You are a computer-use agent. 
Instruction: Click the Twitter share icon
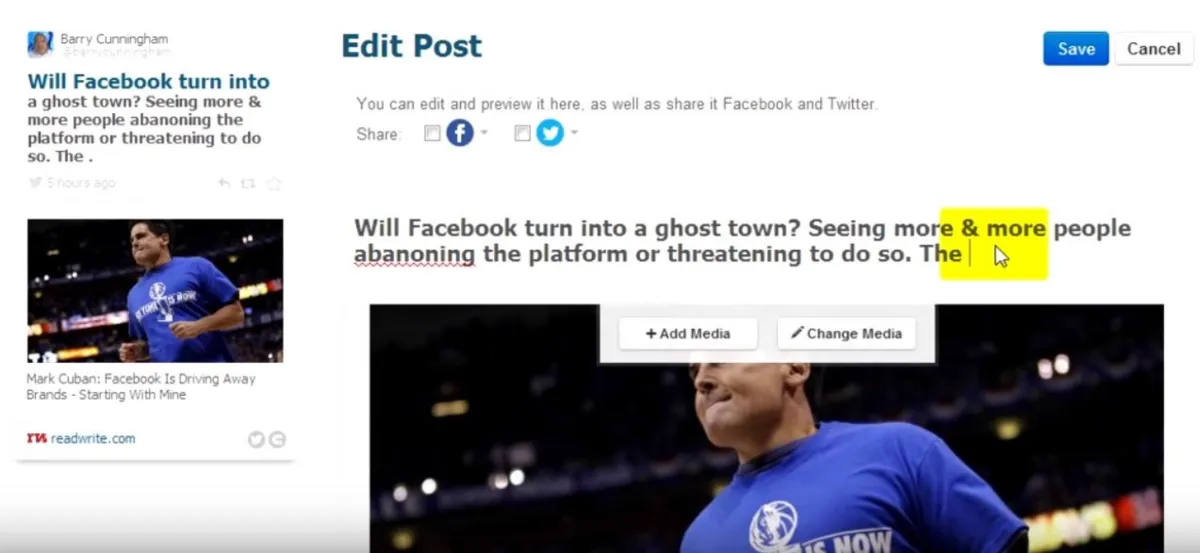(x=550, y=133)
